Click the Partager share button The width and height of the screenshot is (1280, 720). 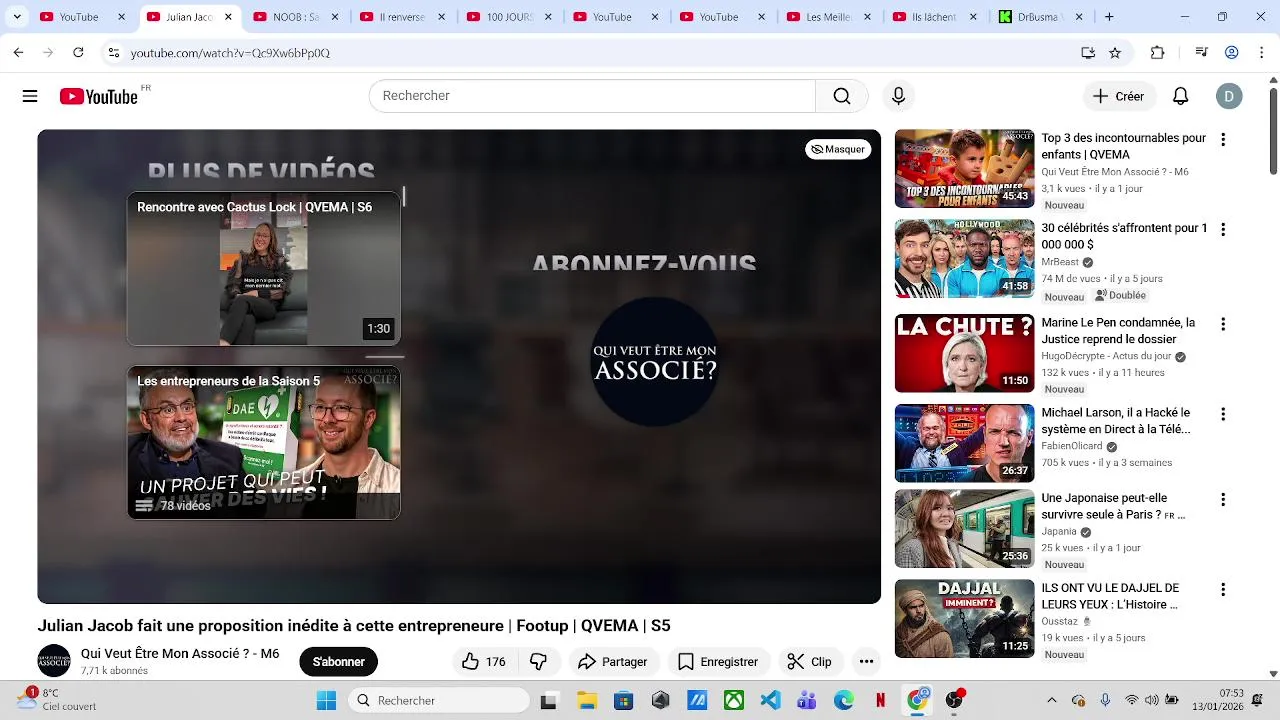(613, 662)
